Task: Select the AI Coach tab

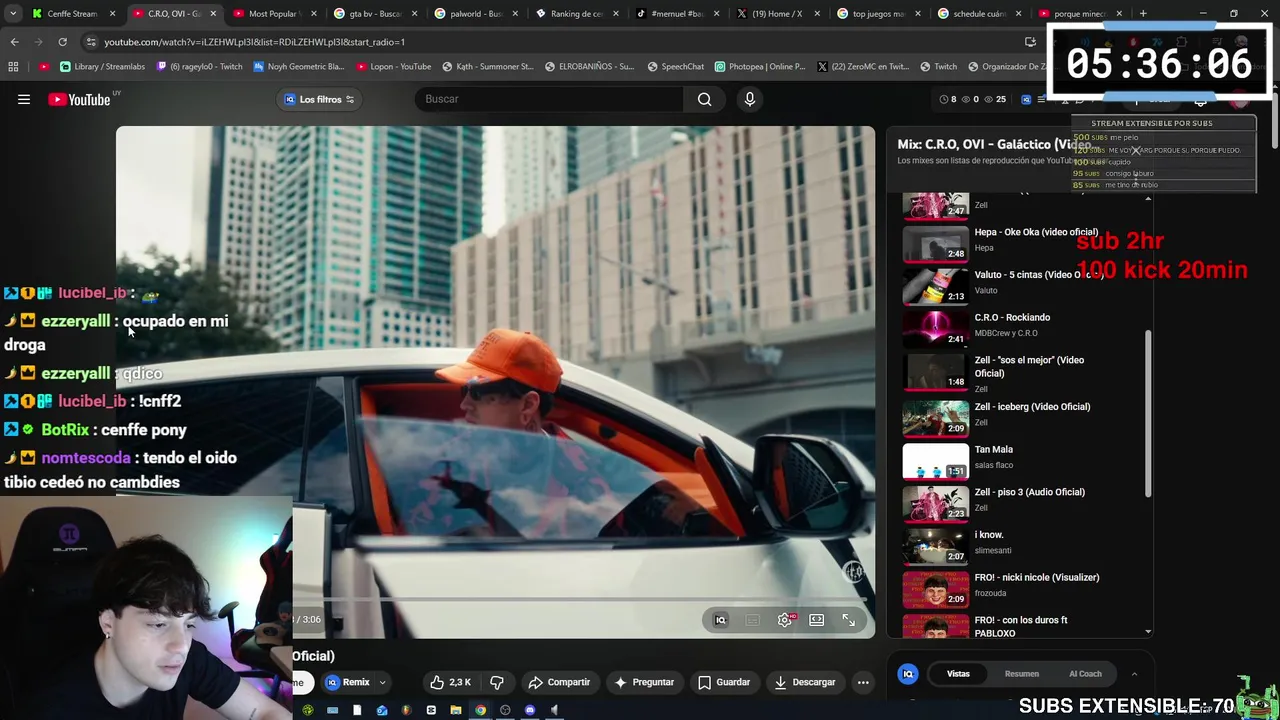Action: coord(1085,674)
